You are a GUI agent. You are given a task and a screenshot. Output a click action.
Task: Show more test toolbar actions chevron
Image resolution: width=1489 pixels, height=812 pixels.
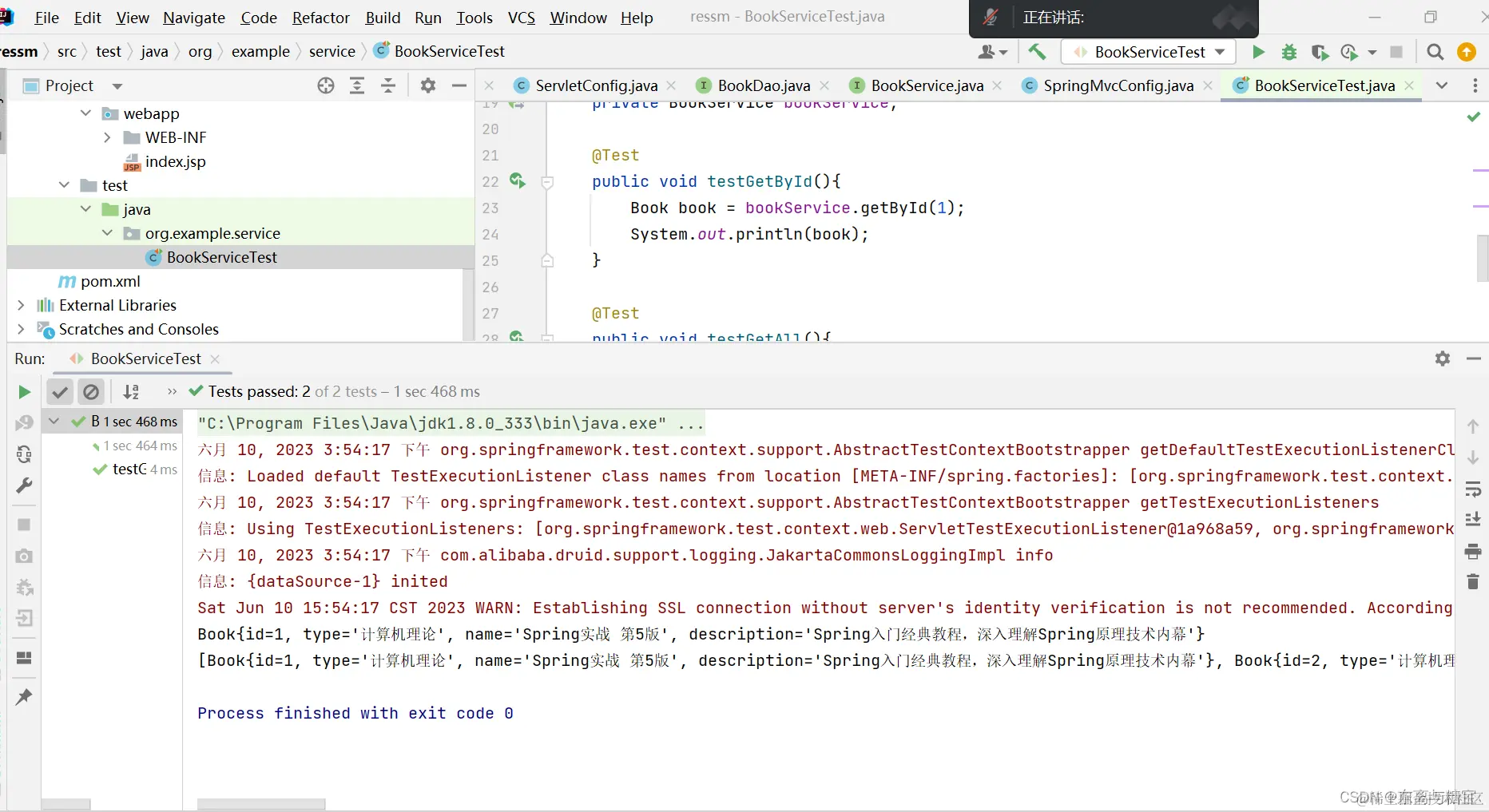[x=172, y=391]
